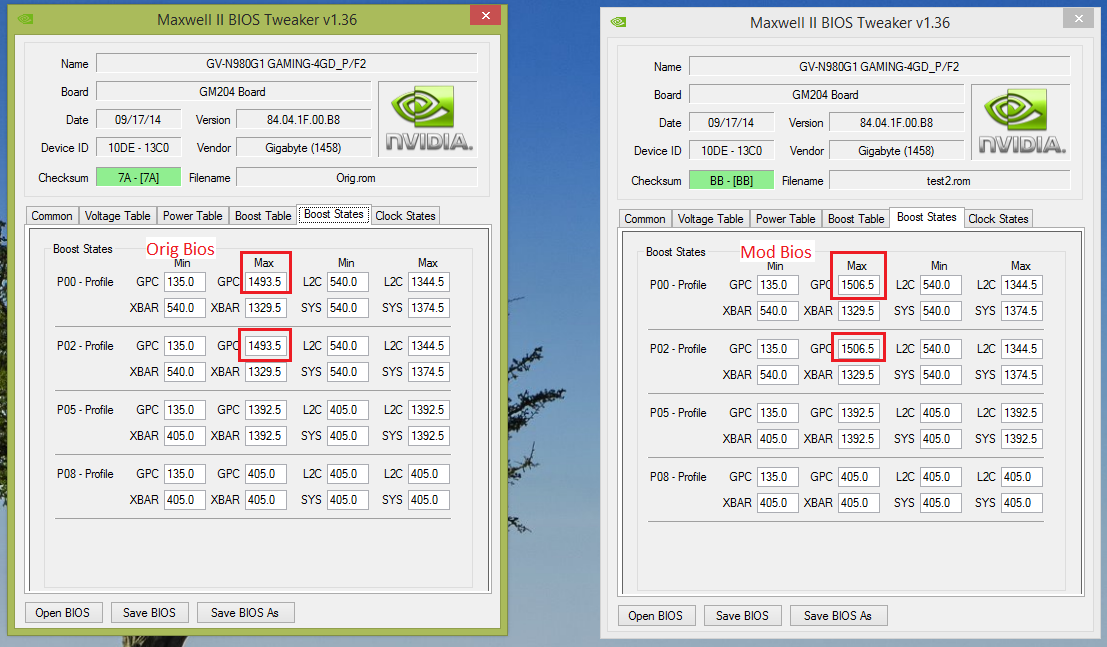1107x647 pixels.
Task: Select Boost Table tab in Orig.rom window
Action: [x=263, y=216]
